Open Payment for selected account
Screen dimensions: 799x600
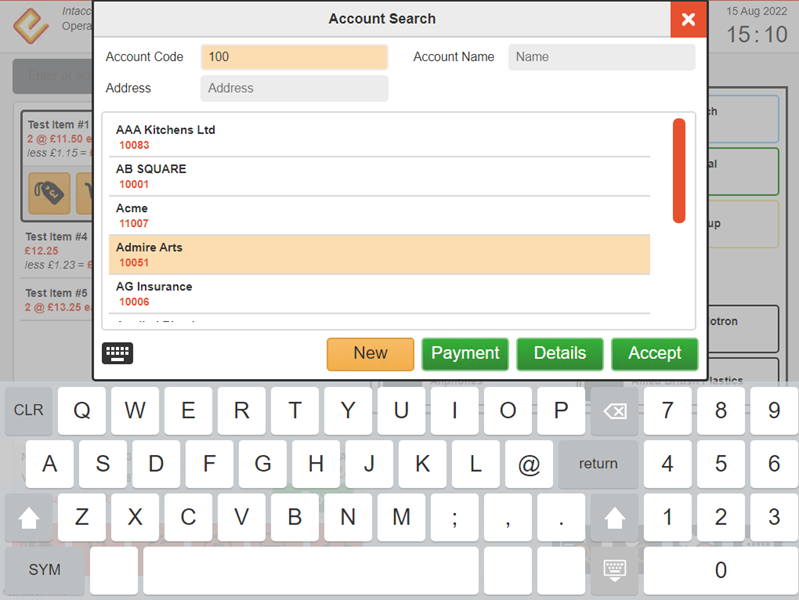pyautogui.click(x=465, y=353)
